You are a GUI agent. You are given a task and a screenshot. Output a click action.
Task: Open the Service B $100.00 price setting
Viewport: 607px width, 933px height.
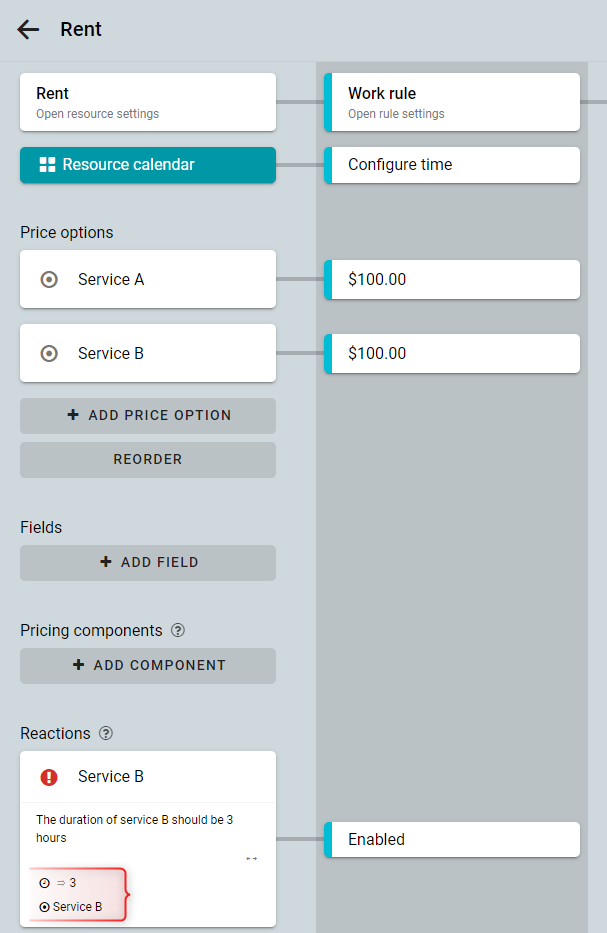pyautogui.click(x=452, y=353)
